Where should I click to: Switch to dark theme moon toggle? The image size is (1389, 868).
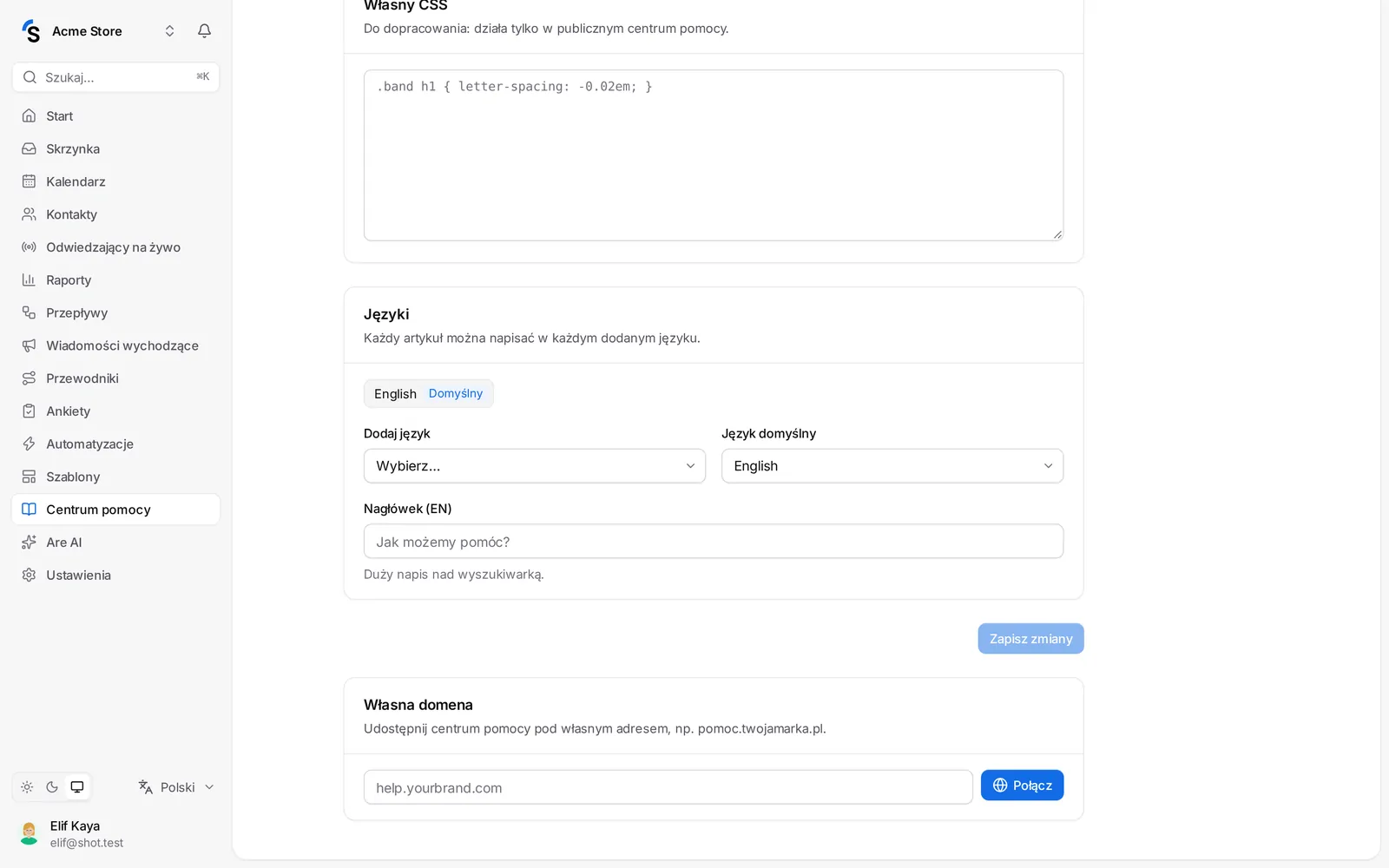[52, 787]
